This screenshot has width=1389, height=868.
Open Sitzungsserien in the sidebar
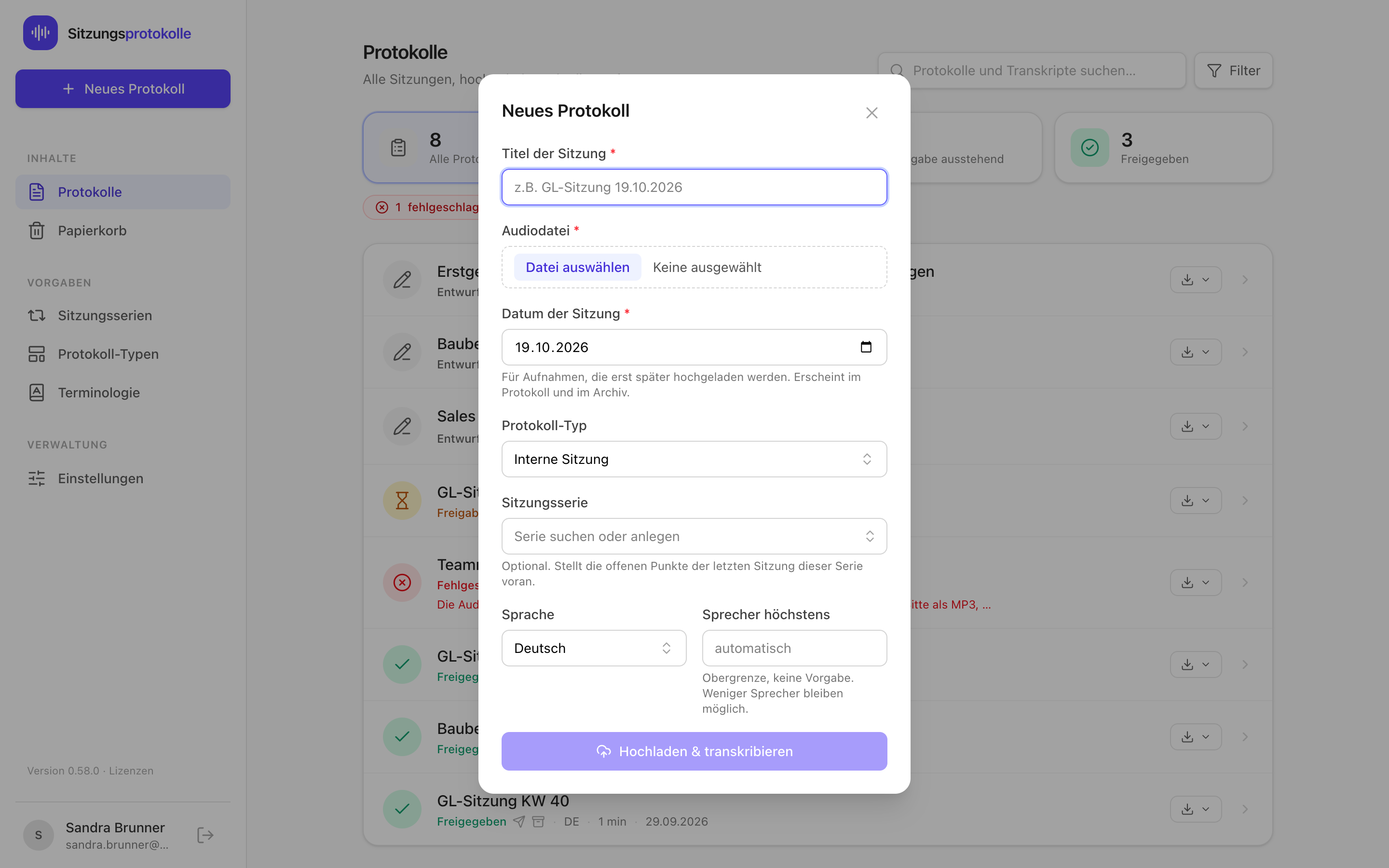tap(123, 315)
